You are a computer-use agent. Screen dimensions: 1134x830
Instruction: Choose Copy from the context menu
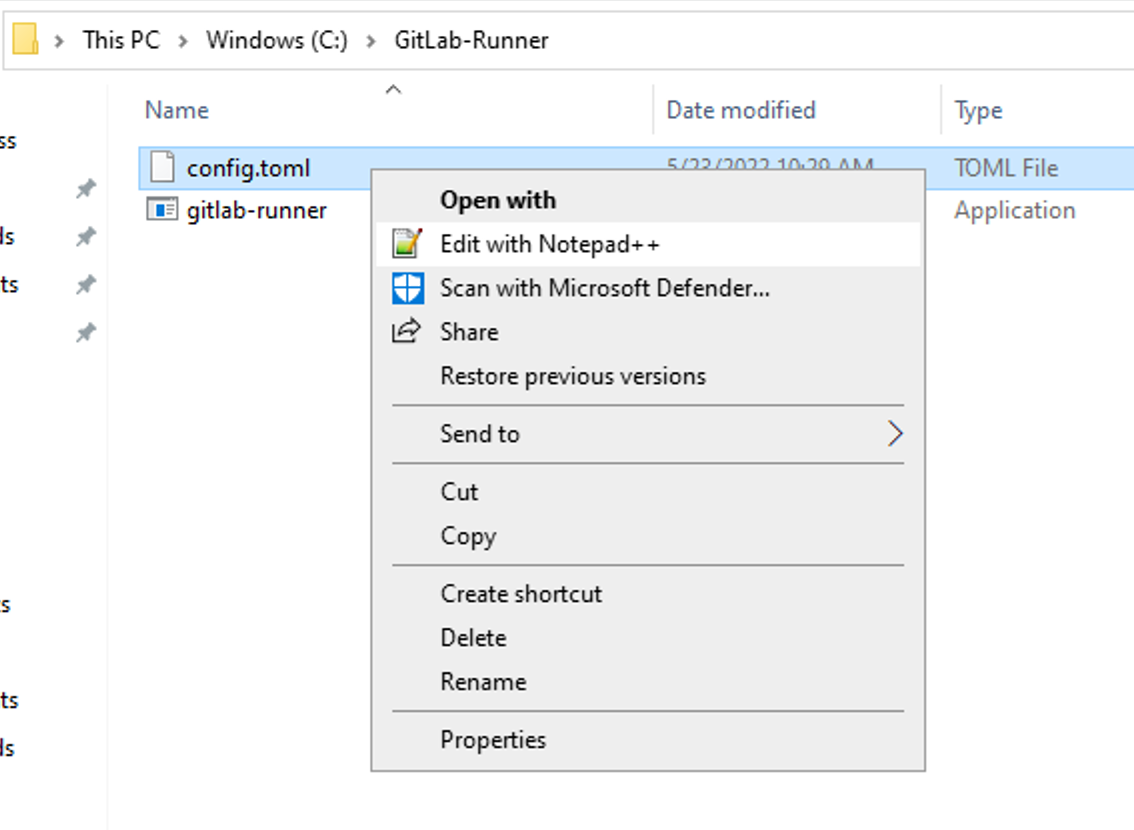(467, 536)
